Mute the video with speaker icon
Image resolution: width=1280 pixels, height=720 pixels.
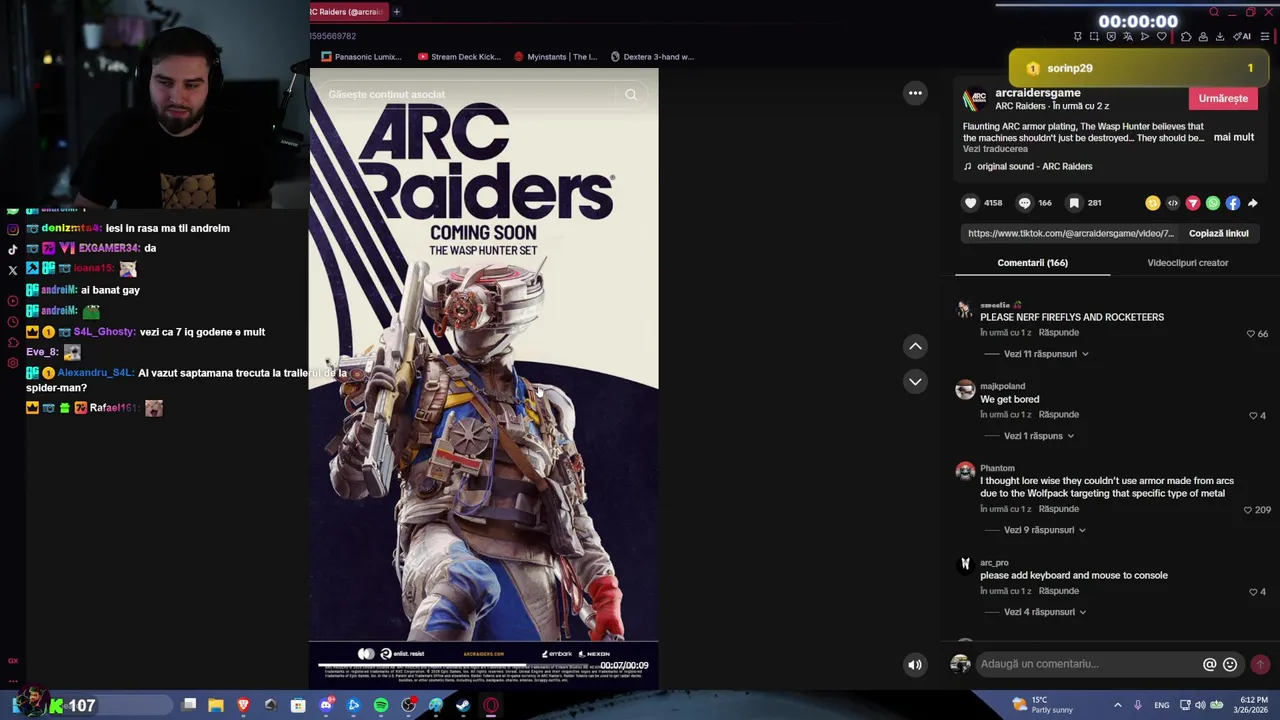(915, 665)
